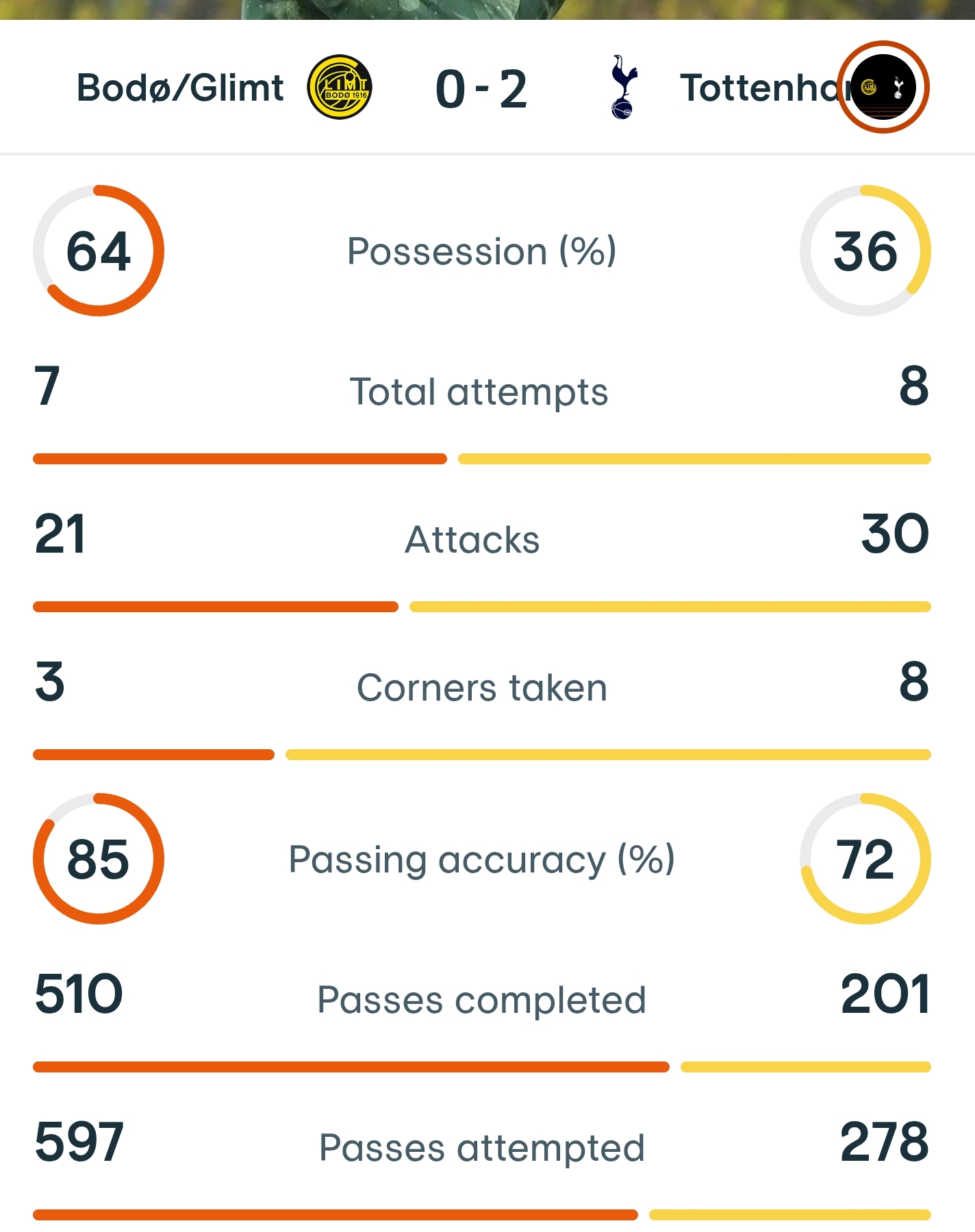Tap the yellow passing accuracy ring showing 72
Image resolution: width=975 pixels, height=1232 pixels.
click(865, 859)
